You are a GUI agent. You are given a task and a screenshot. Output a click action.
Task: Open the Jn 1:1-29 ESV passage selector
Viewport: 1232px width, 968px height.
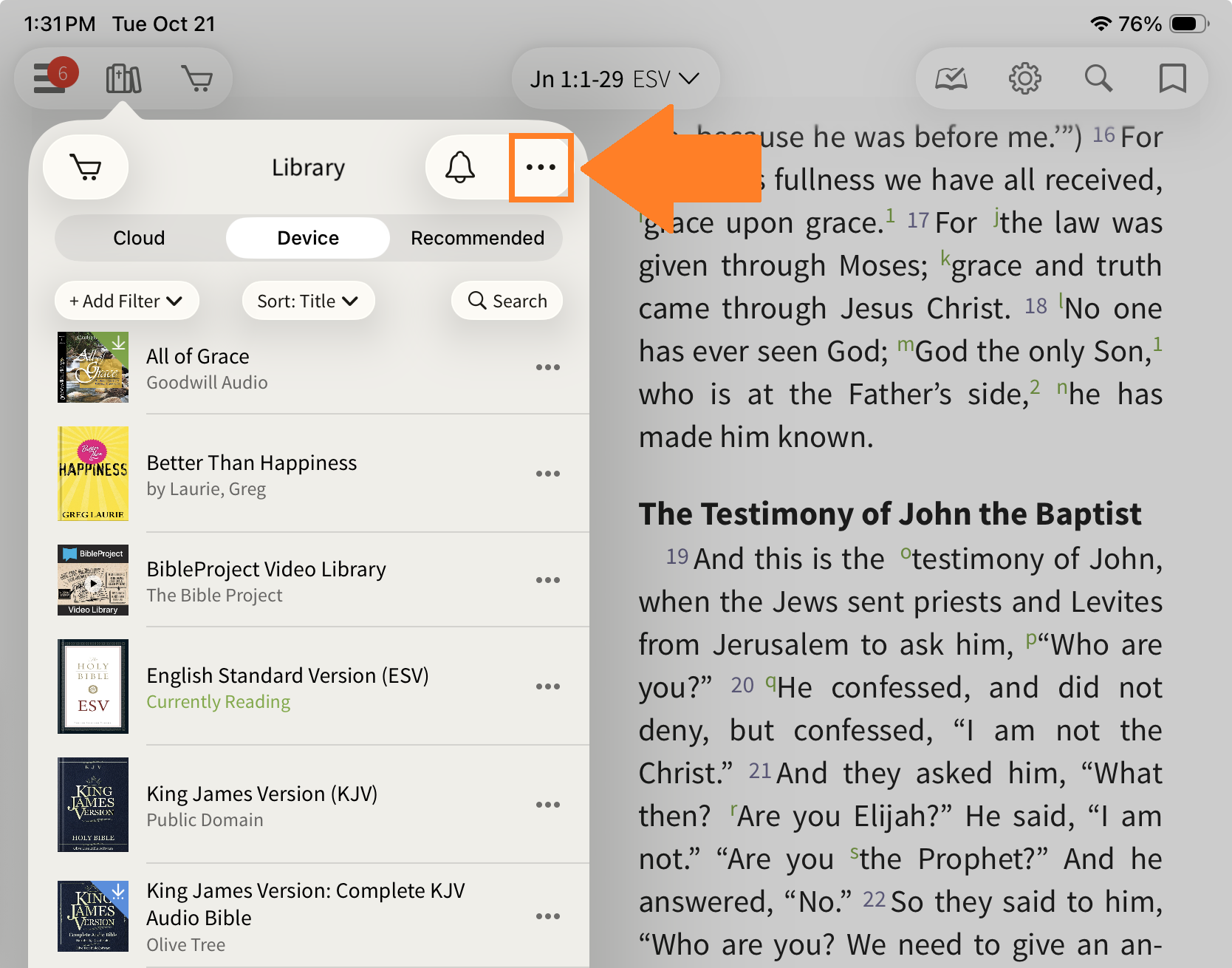[x=615, y=78]
